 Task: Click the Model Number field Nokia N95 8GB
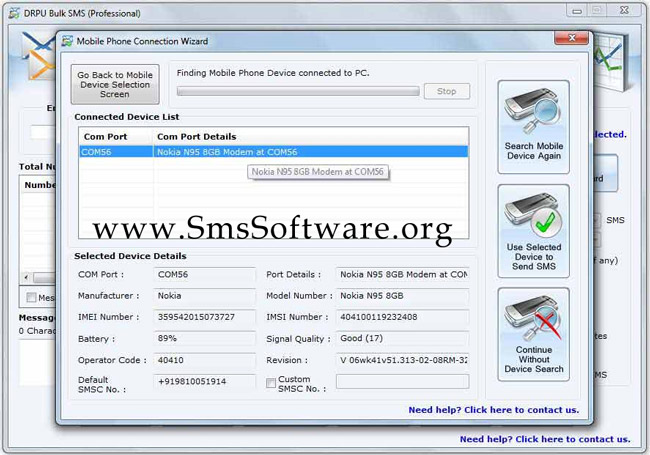point(403,296)
